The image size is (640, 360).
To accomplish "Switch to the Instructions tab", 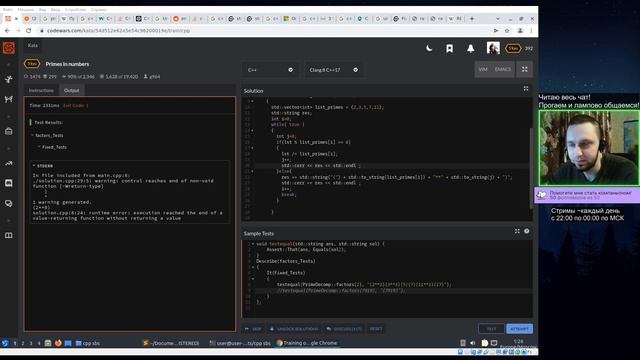I will pyautogui.click(x=41, y=90).
